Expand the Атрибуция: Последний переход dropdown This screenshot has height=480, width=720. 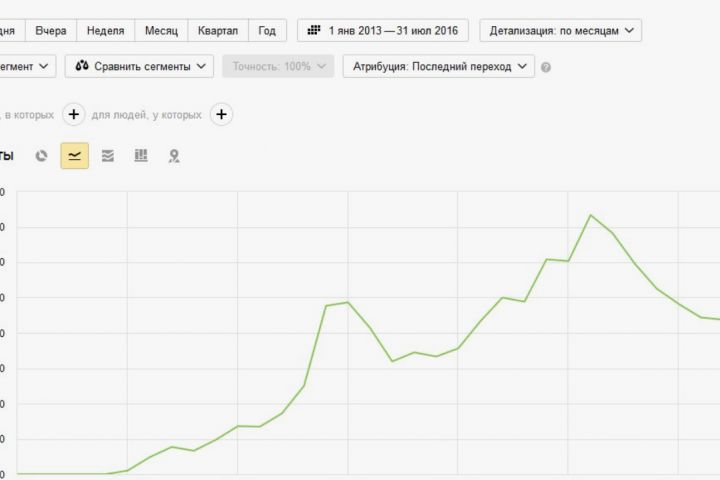coord(439,67)
